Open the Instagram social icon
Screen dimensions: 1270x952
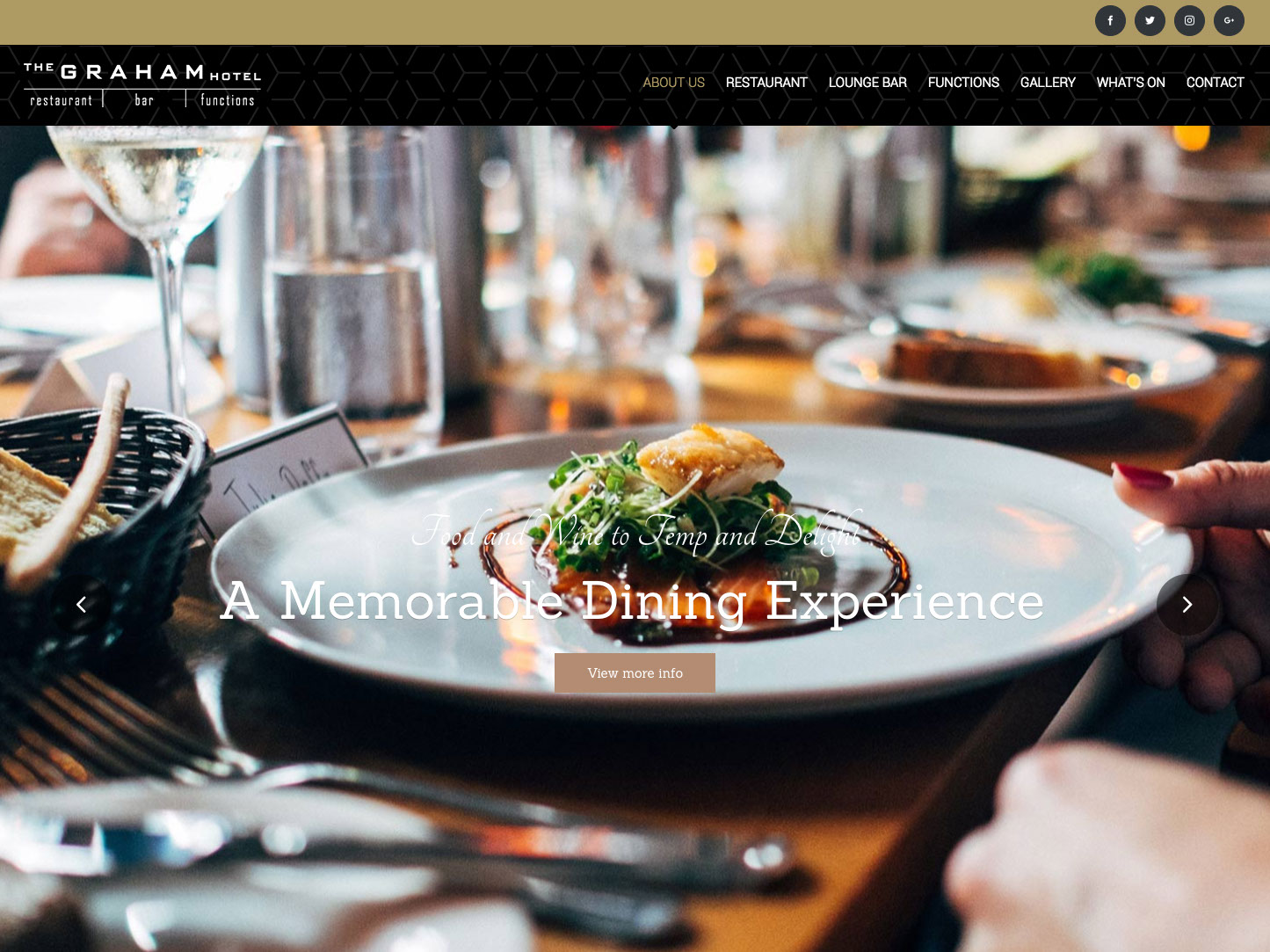coord(1189,20)
